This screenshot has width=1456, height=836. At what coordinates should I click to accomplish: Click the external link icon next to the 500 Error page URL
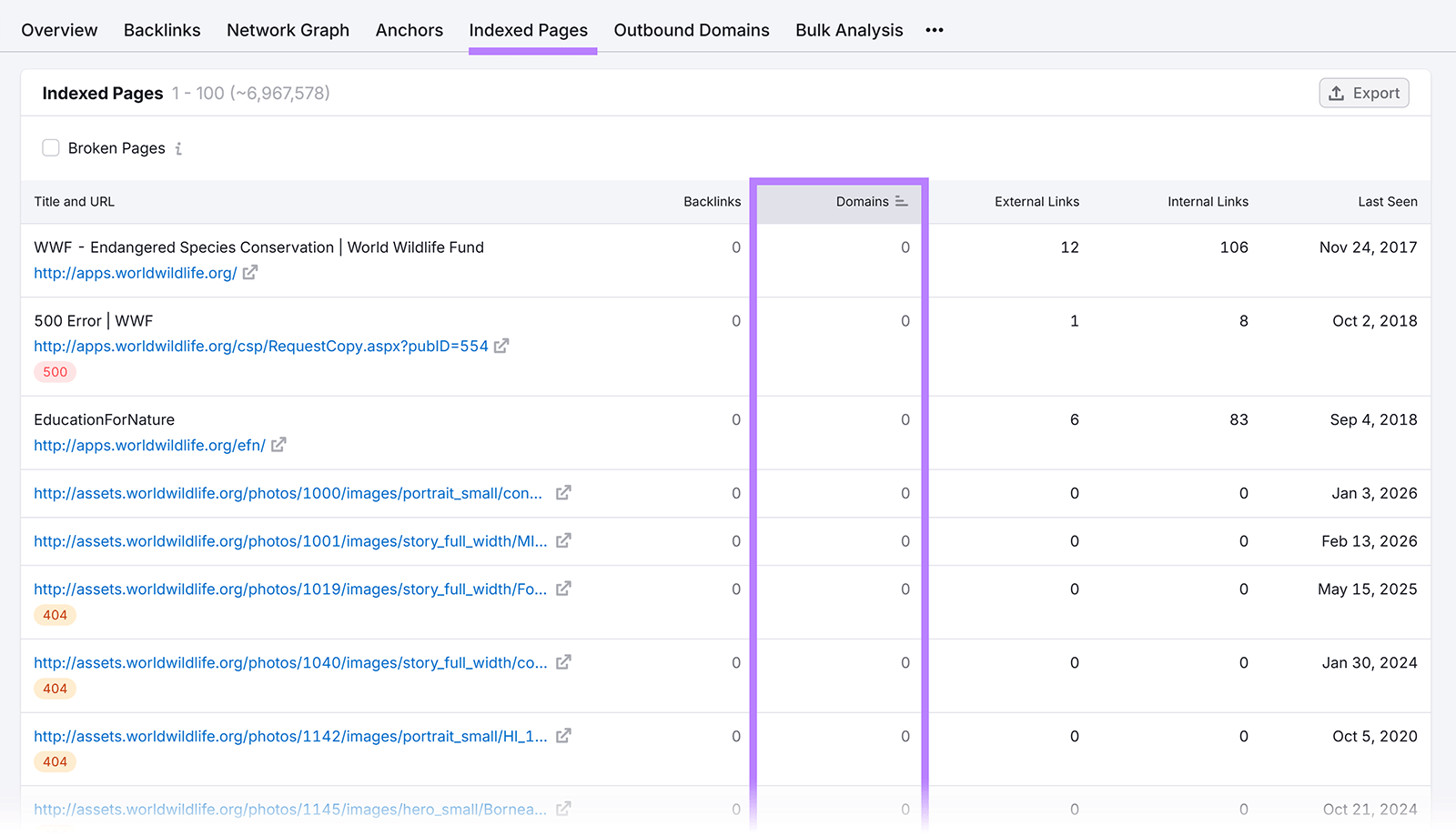click(502, 346)
